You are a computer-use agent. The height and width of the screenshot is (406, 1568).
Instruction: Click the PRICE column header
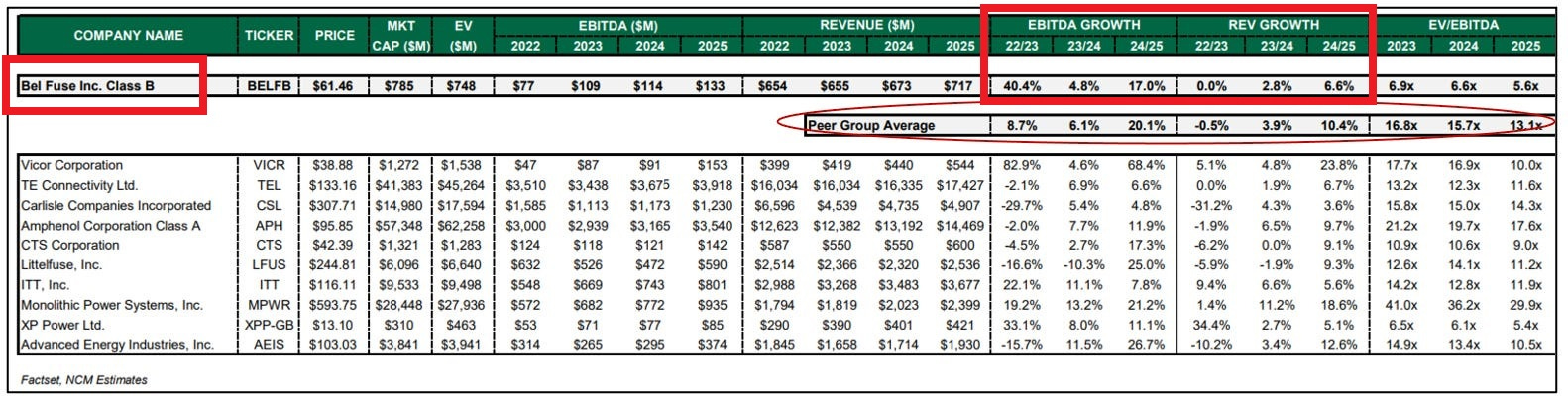[x=334, y=35]
